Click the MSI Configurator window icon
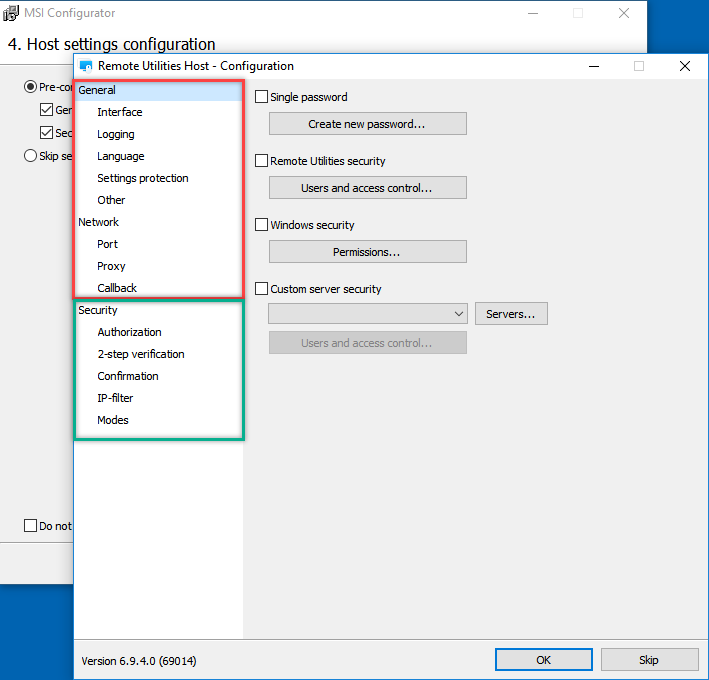 coord(12,13)
